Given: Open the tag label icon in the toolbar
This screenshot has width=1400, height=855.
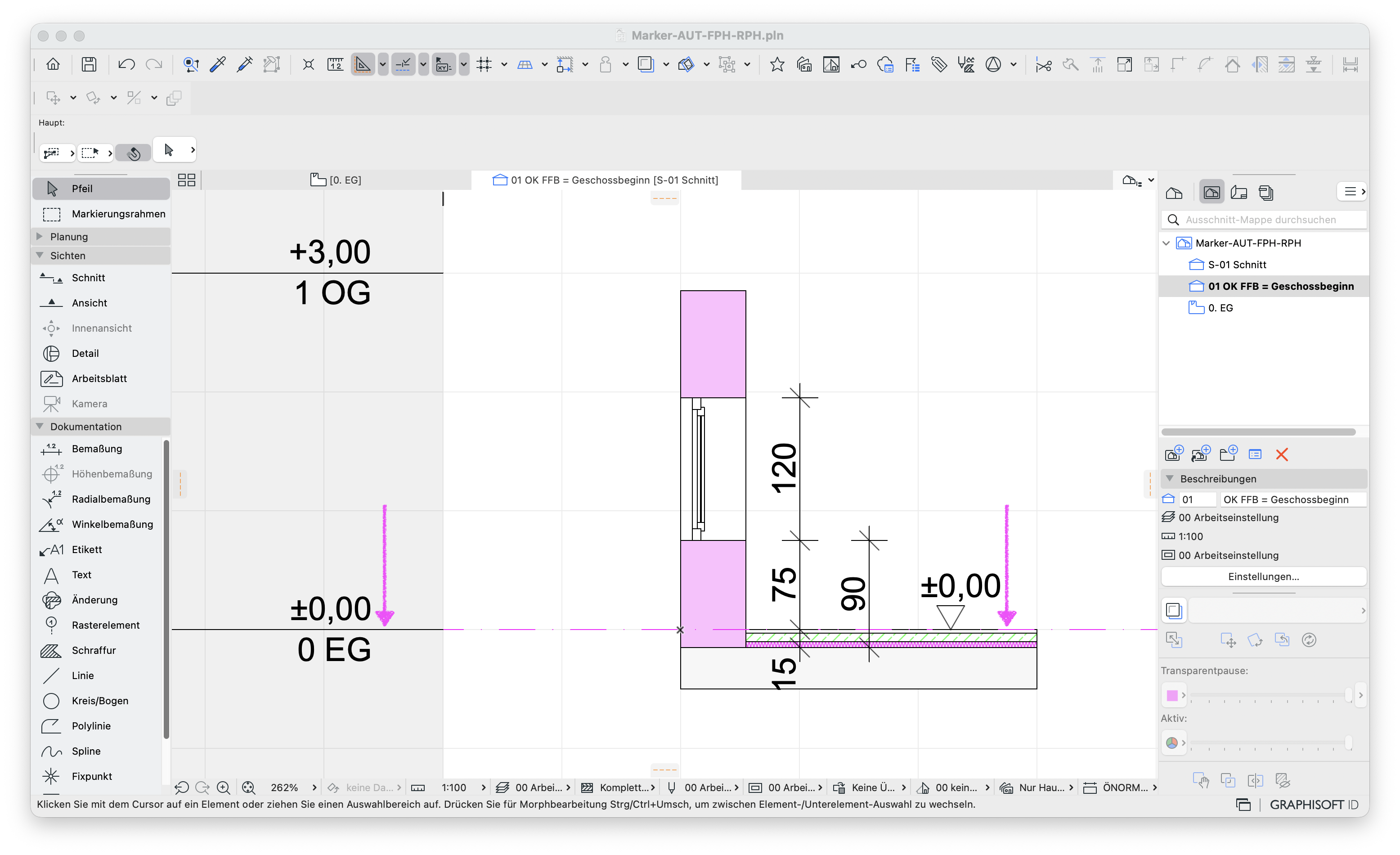Looking at the screenshot, I should tap(938, 64).
